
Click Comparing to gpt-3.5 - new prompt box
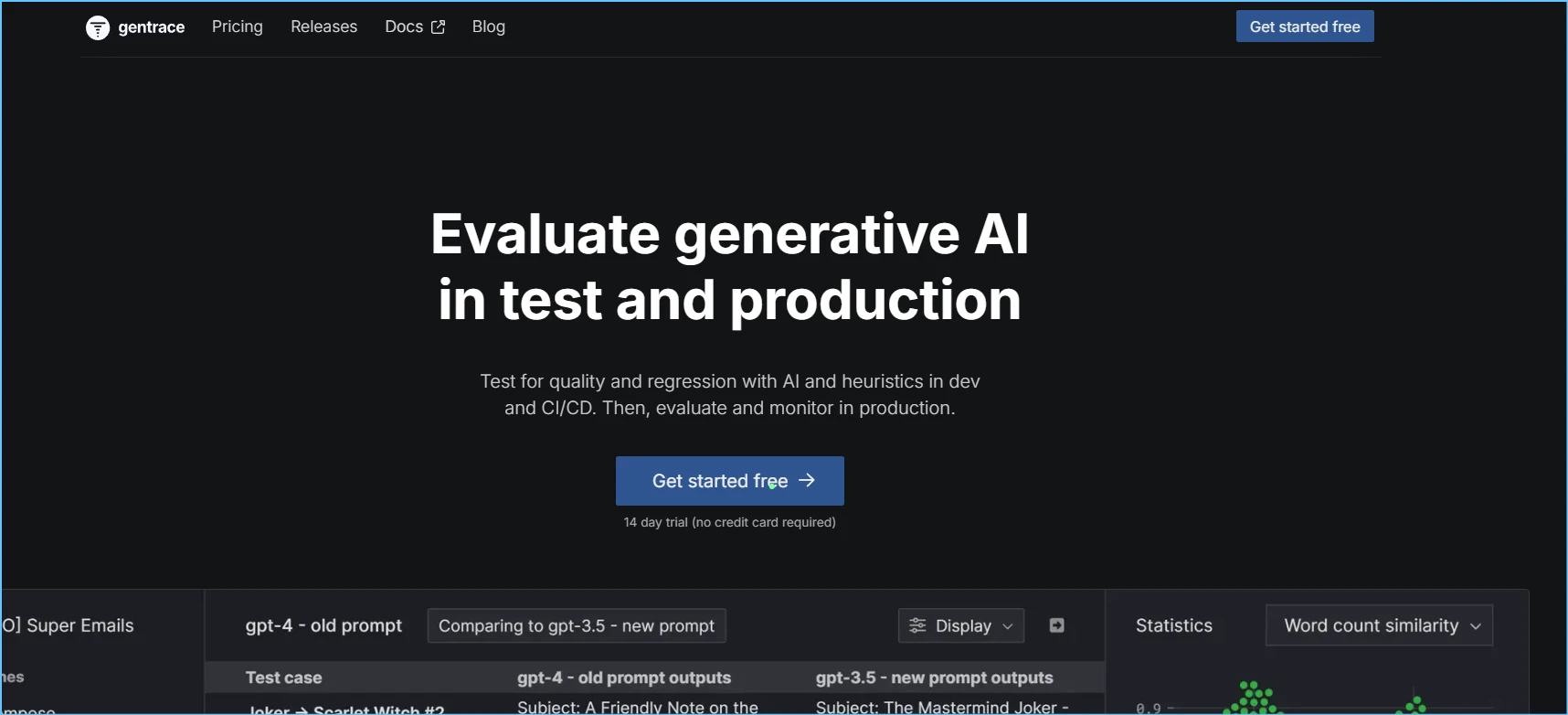coord(577,625)
